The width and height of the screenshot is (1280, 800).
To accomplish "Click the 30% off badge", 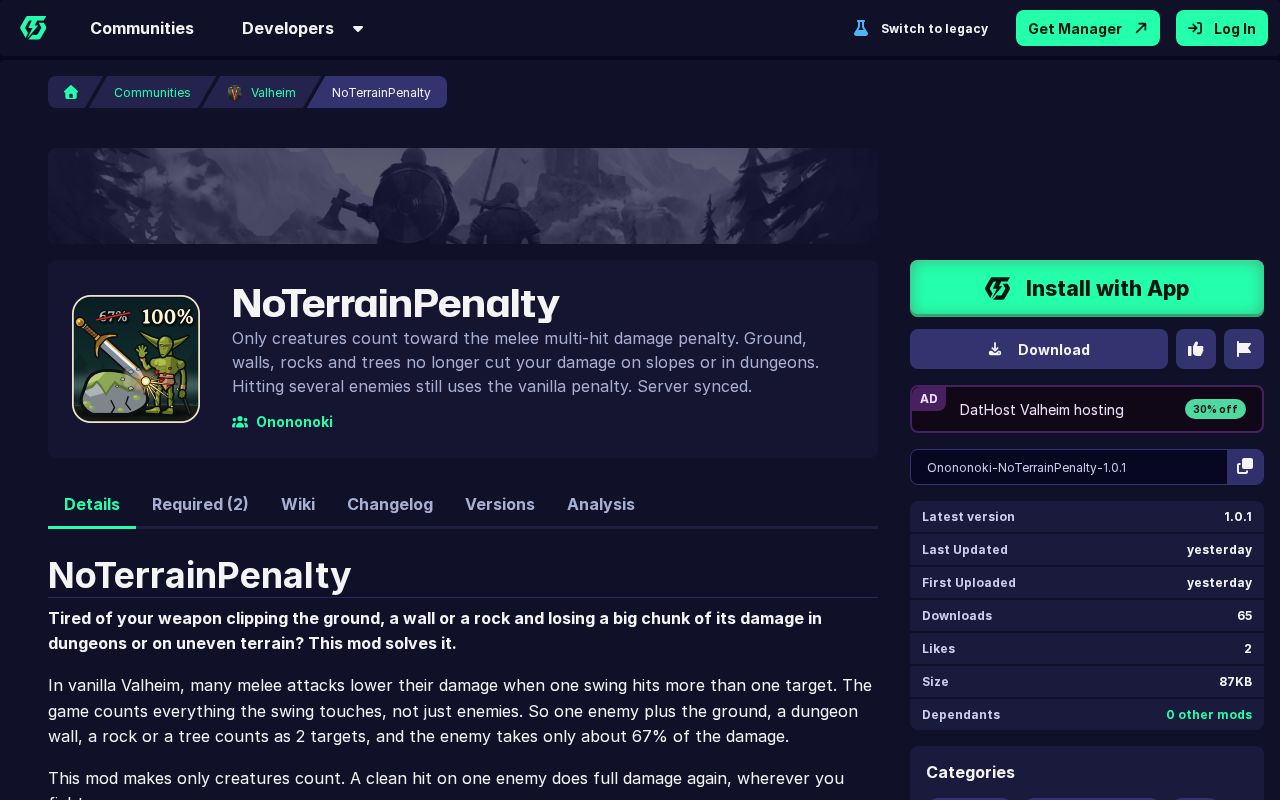I will [1215, 409].
